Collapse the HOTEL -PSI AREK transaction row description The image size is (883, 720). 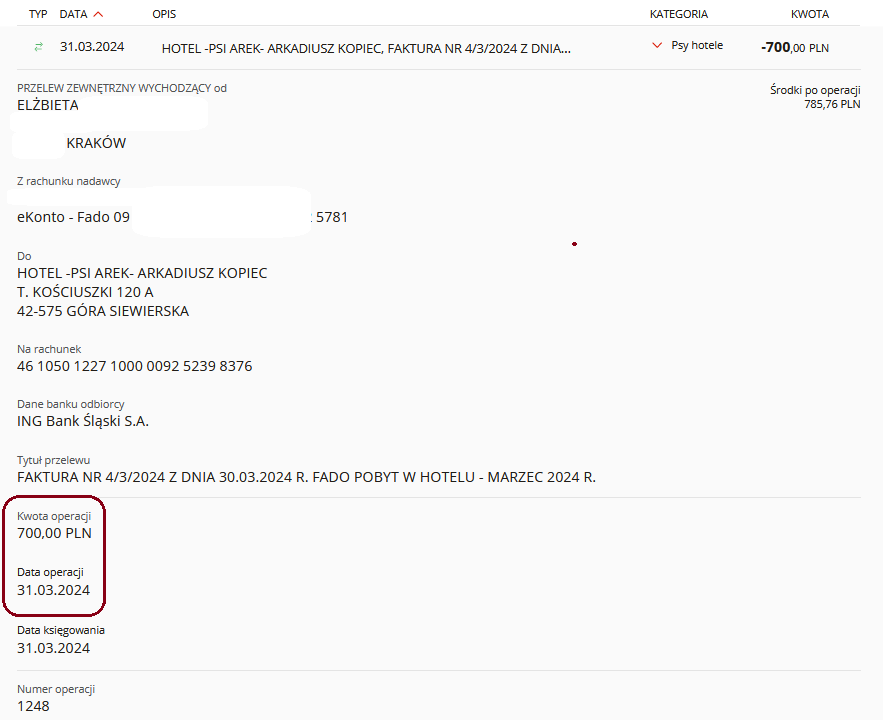click(x=366, y=47)
